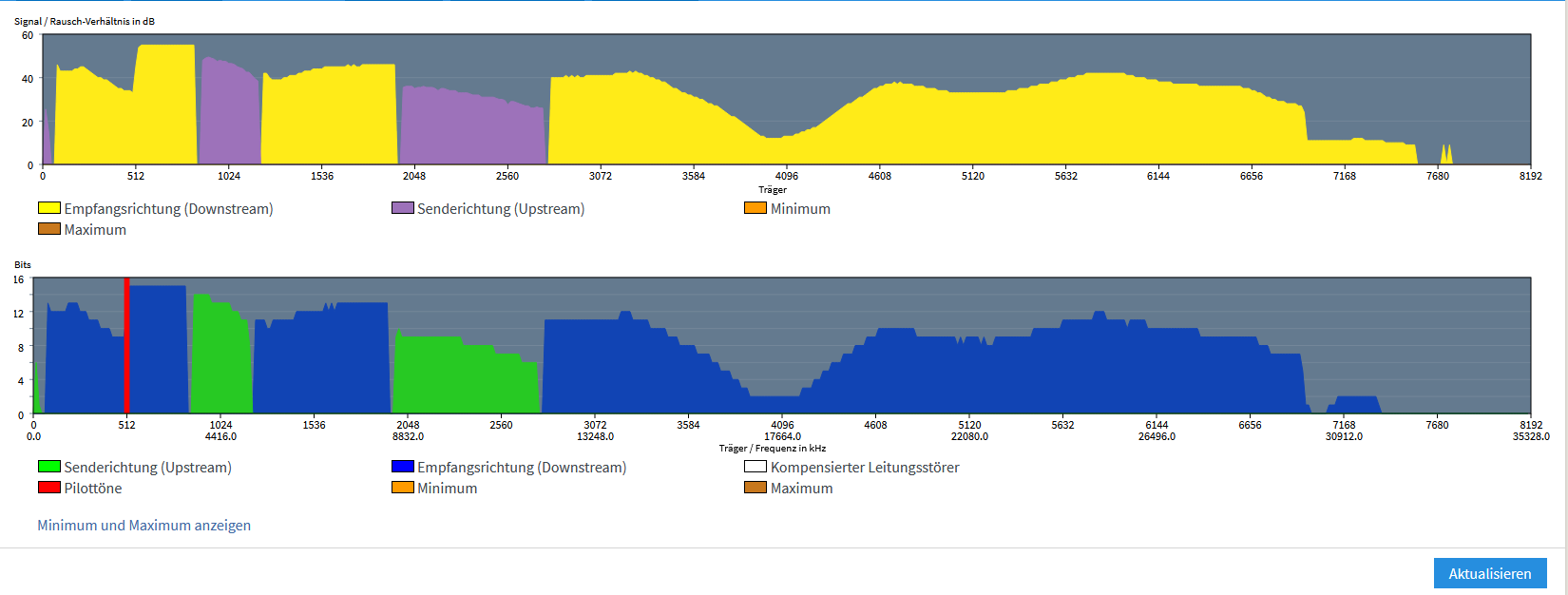Click red pilot tone marker in bits chart

click(x=126, y=346)
